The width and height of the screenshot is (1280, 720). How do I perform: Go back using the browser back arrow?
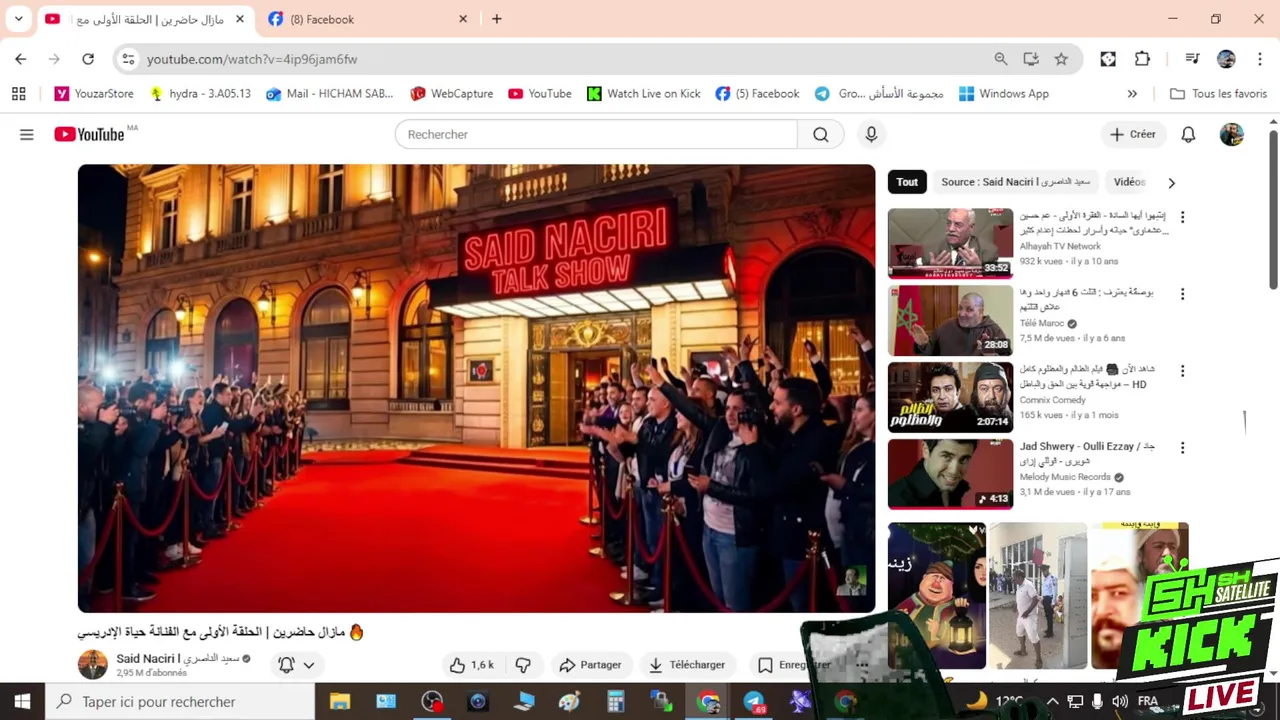click(21, 59)
